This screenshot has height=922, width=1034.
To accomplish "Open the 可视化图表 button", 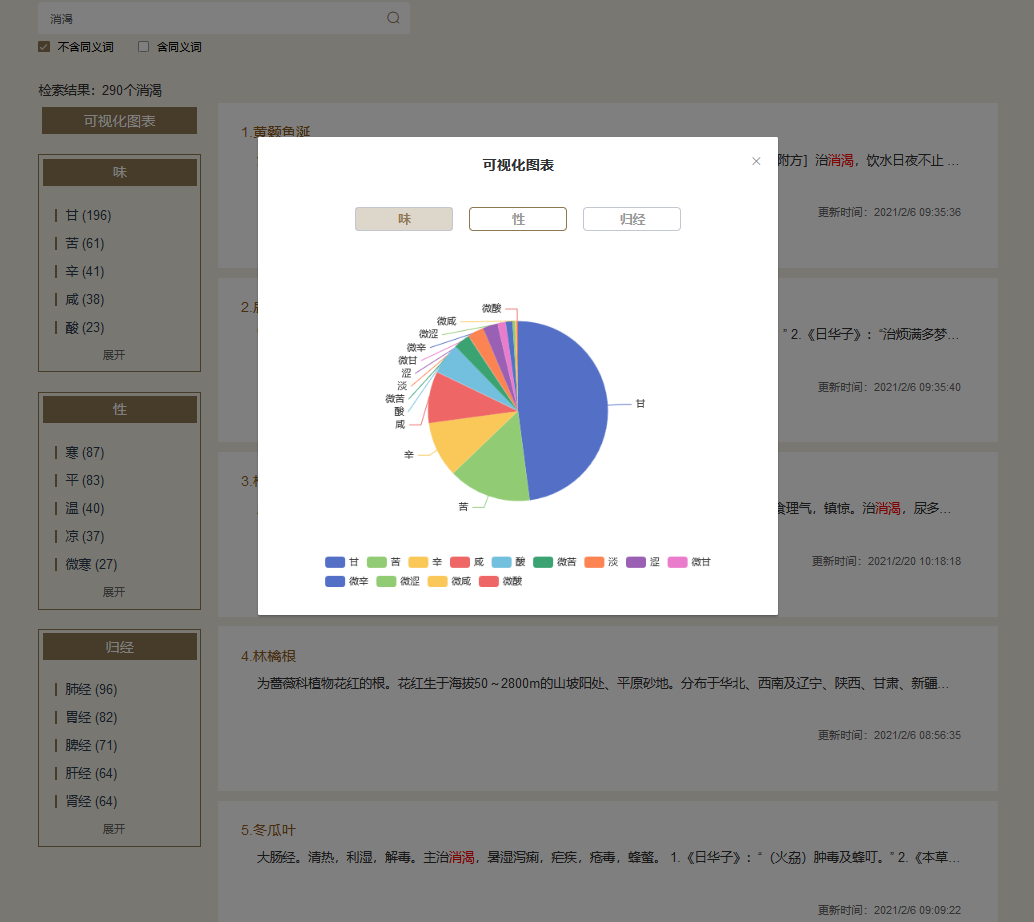I will click(119, 121).
